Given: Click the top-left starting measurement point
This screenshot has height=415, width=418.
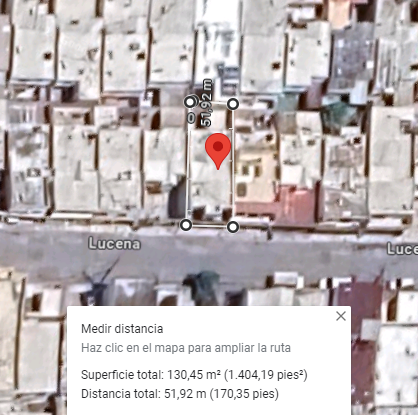Looking at the screenshot, I should click(190, 102).
